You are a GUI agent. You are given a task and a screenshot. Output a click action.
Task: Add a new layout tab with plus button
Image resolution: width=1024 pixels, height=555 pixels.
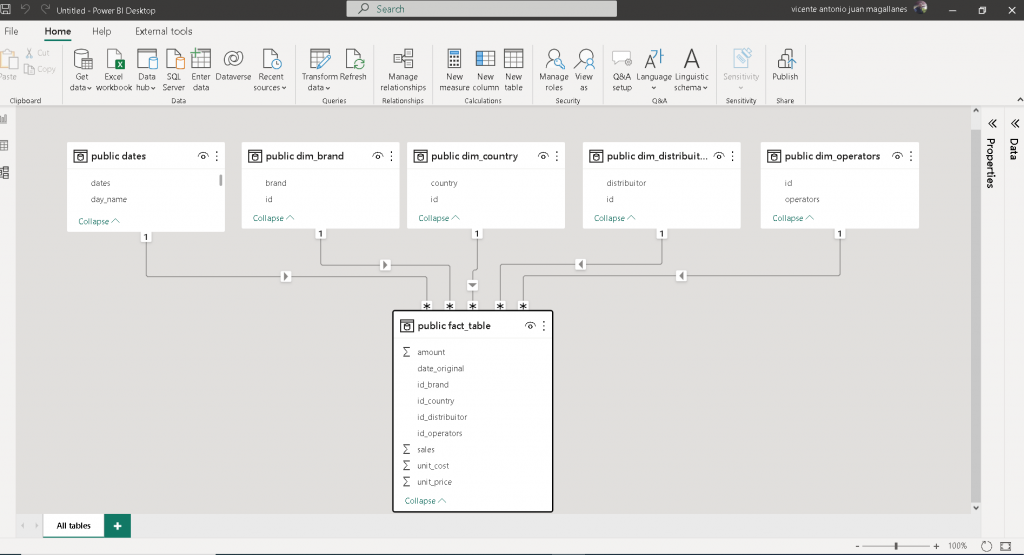[x=117, y=525]
